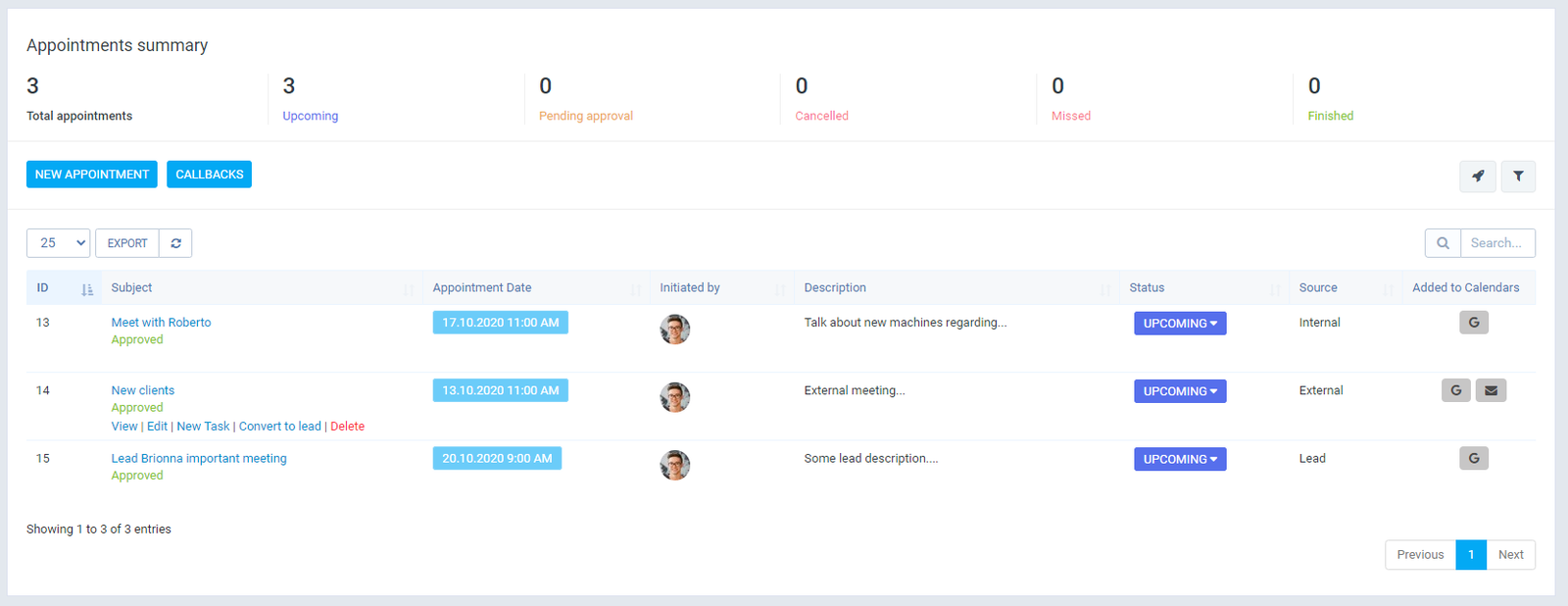Open UPCOMING status dropdown for appointment 15

pos(1179,459)
